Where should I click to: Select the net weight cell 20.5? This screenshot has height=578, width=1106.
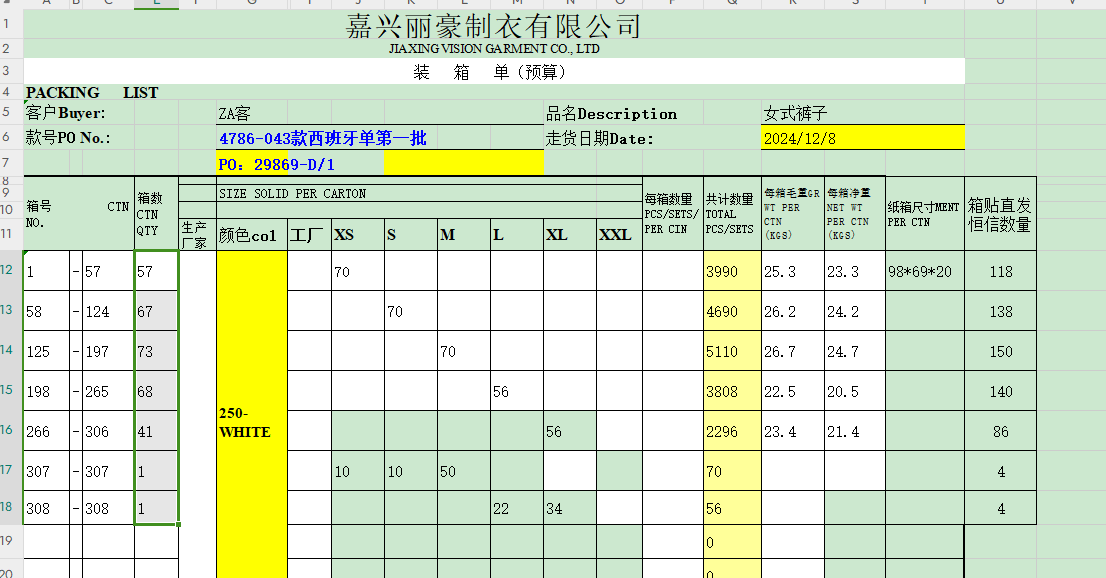tap(854, 392)
